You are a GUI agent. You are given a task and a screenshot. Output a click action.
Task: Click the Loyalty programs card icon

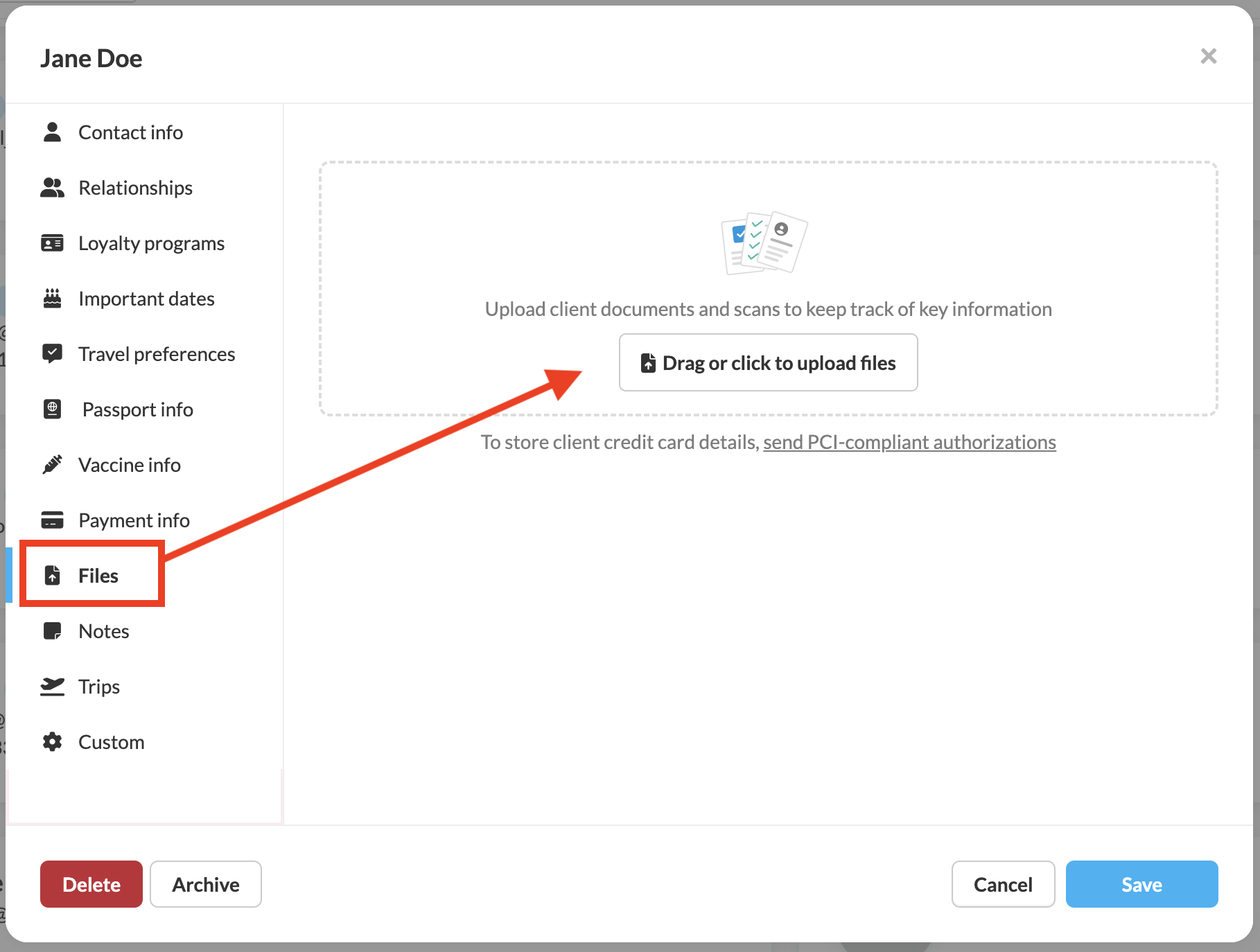point(52,243)
